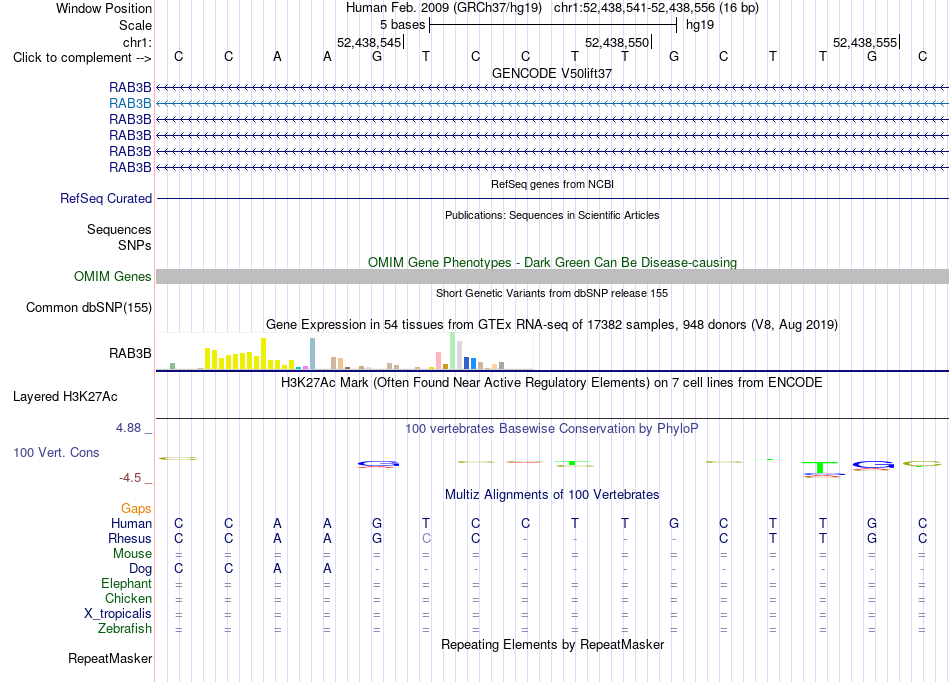The image size is (950, 682).
Task: Click the 5 bases scale bar
Action: click(553, 25)
